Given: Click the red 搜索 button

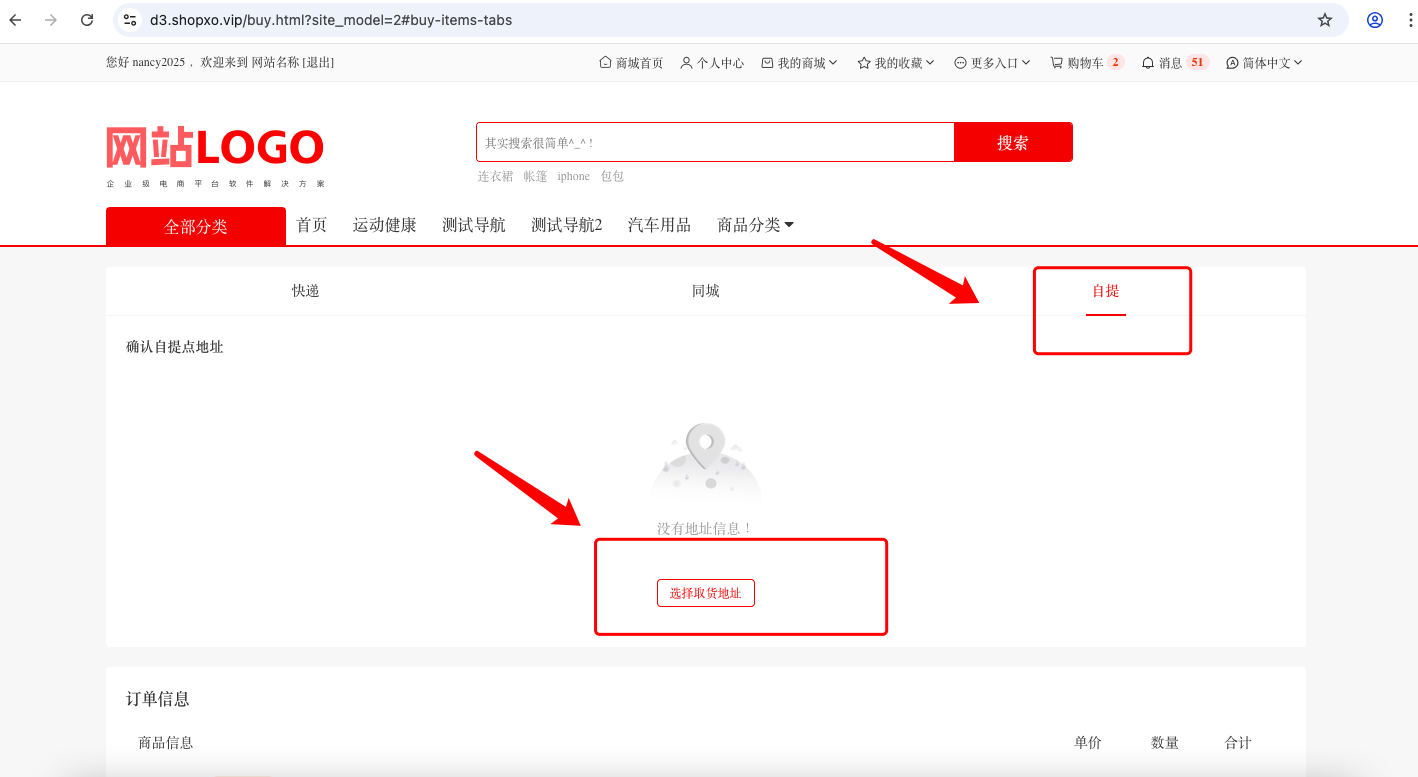Looking at the screenshot, I should [x=1013, y=142].
